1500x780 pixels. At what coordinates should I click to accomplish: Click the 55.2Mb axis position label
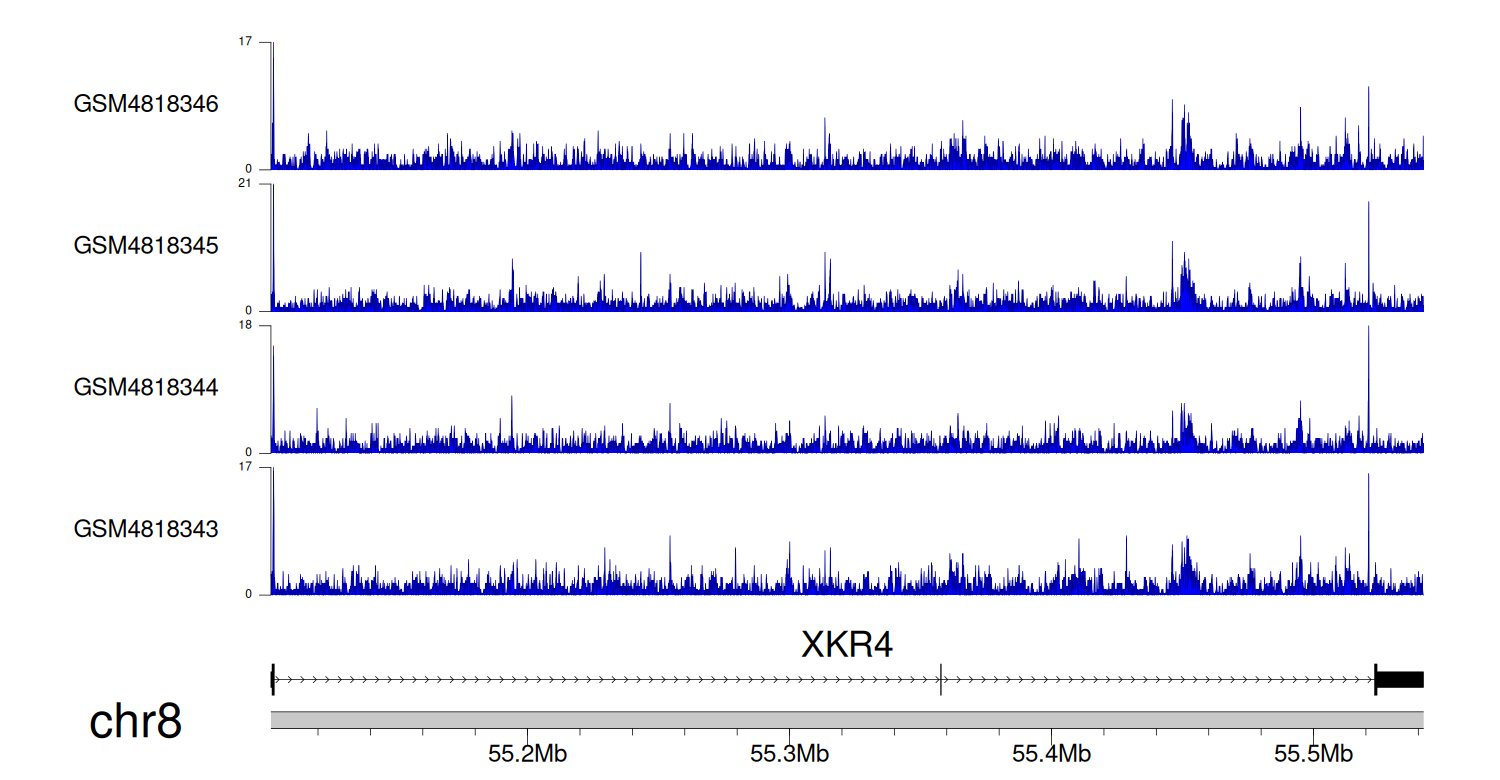[520, 753]
